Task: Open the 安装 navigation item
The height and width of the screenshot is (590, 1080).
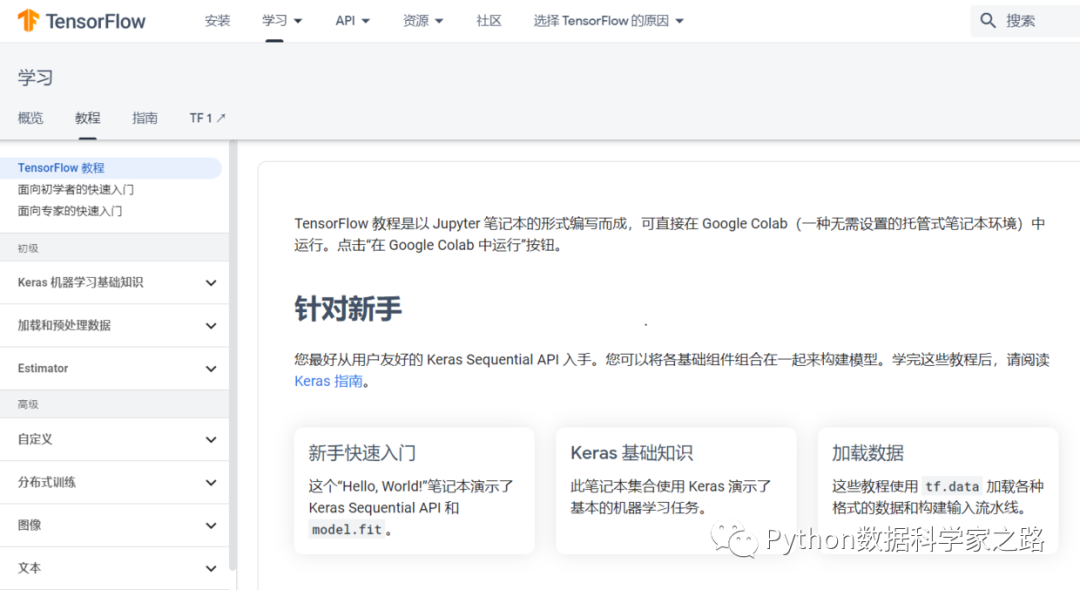Action: coord(217,21)
